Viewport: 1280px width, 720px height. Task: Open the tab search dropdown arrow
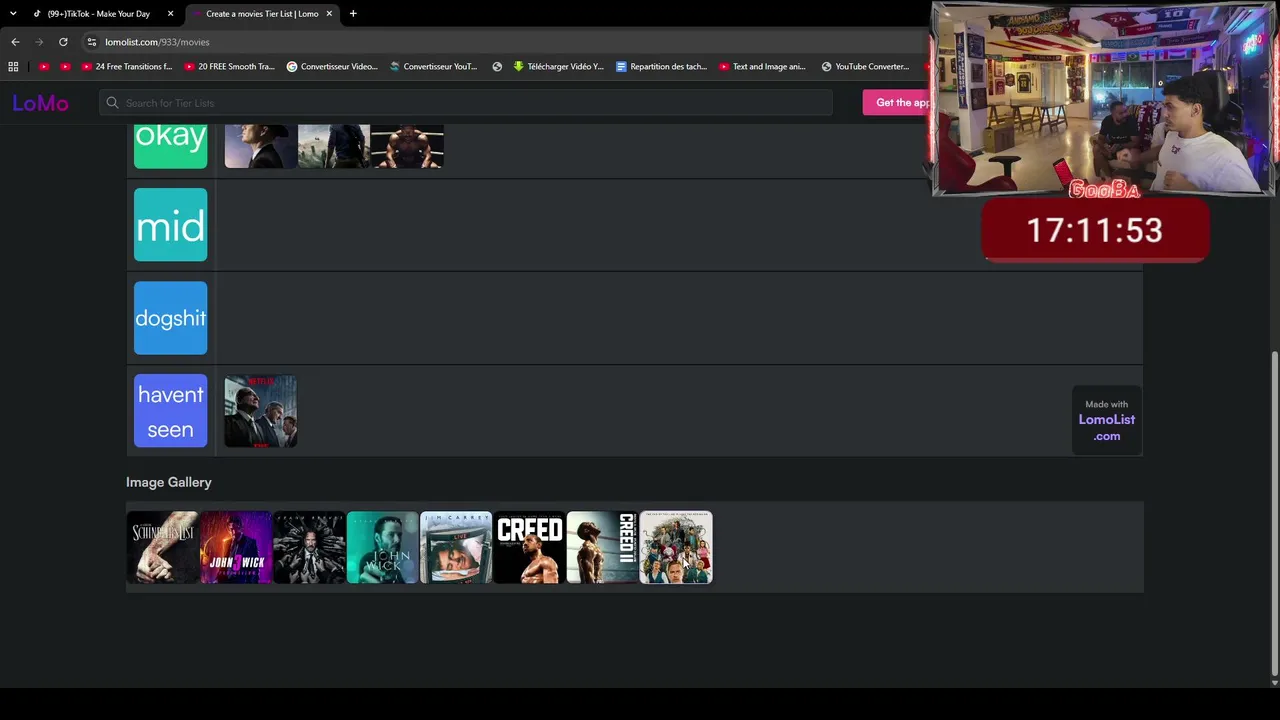click(x=13, y=14)
